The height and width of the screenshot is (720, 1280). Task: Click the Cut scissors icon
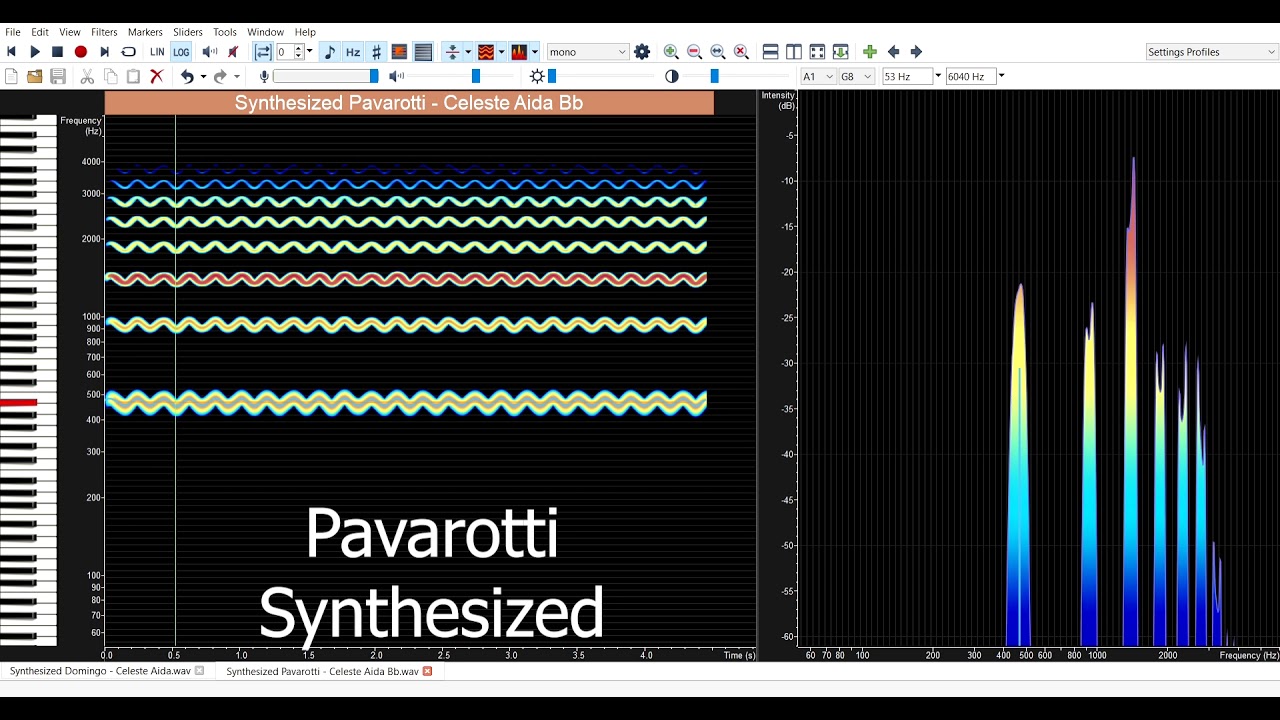(87, 76)
